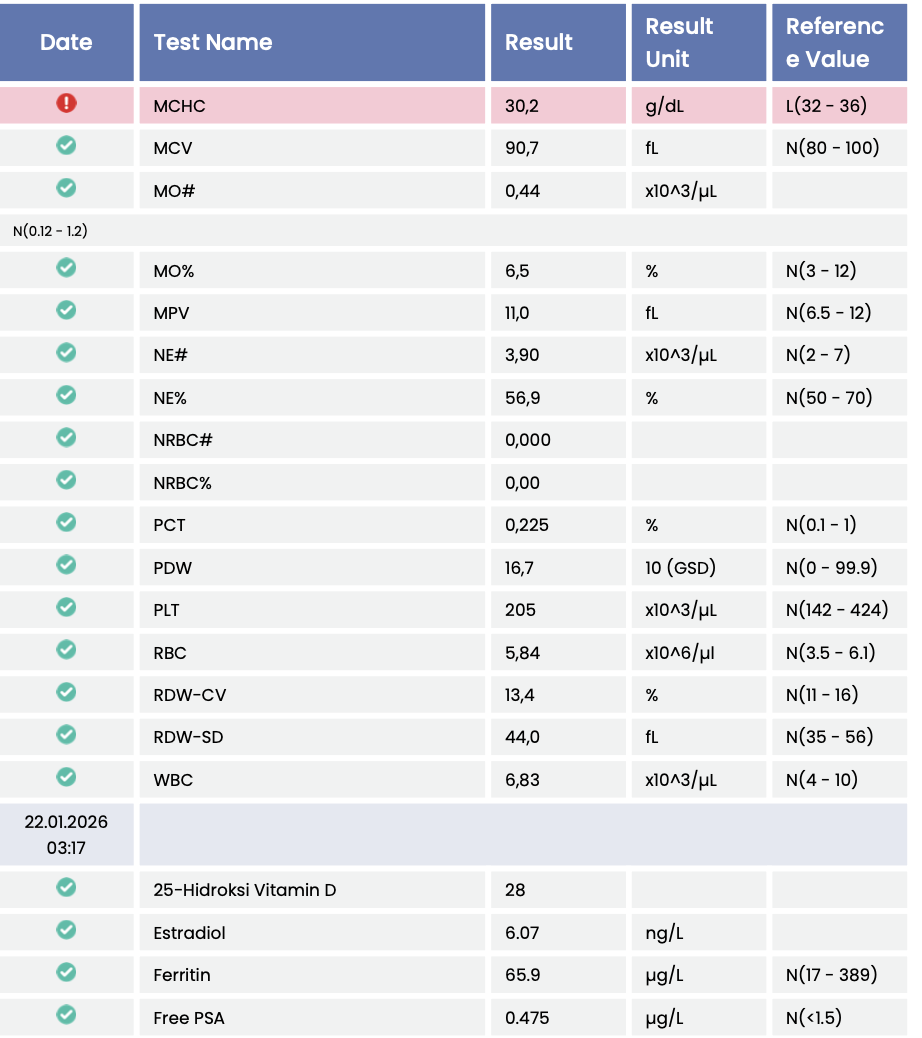Click the Reference Value column header
The height and width of the screenshot is (1038, 922).
[x=836, y=43]
